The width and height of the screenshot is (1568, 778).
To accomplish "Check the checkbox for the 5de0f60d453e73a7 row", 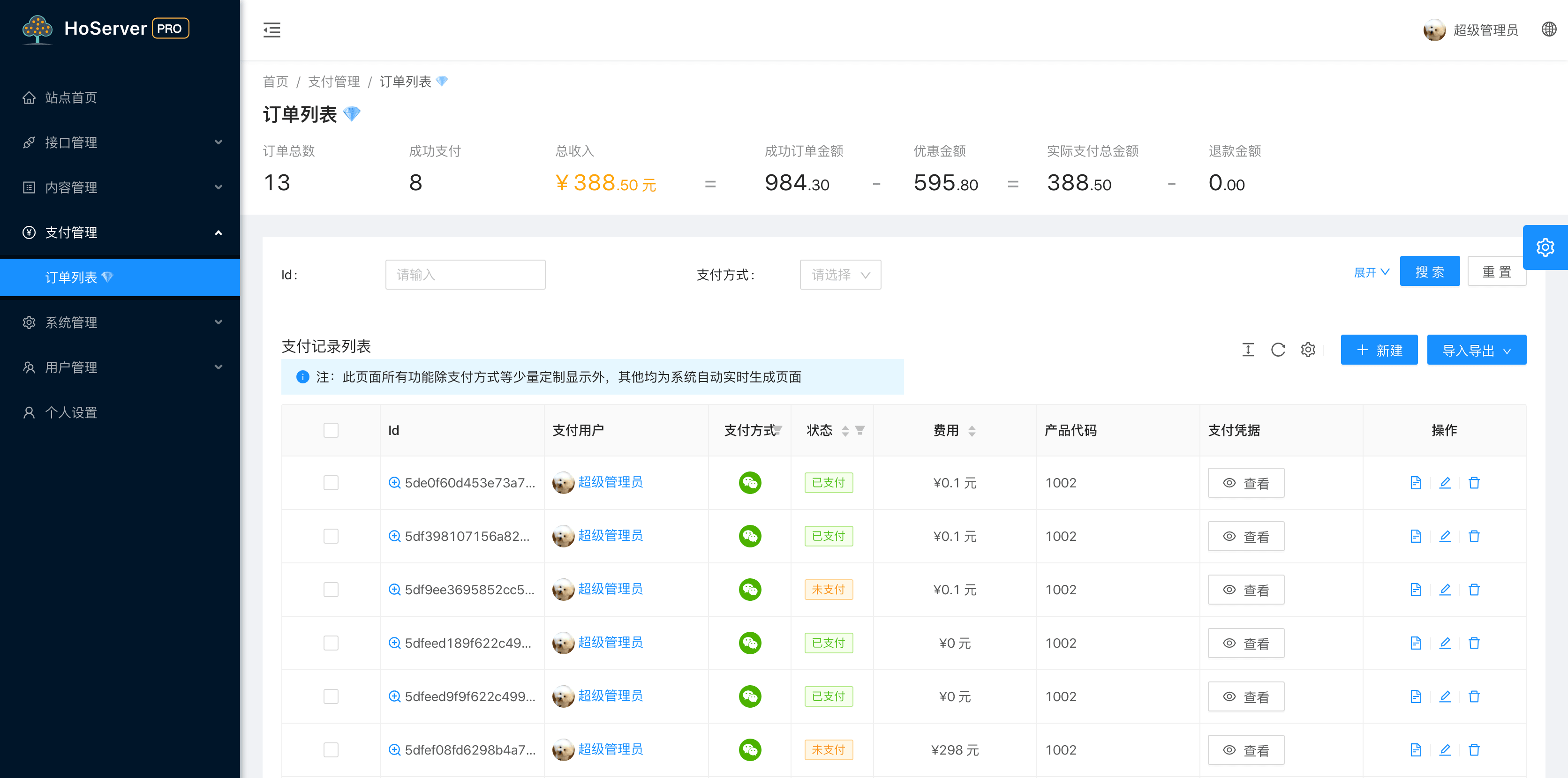I will (331, 483).
